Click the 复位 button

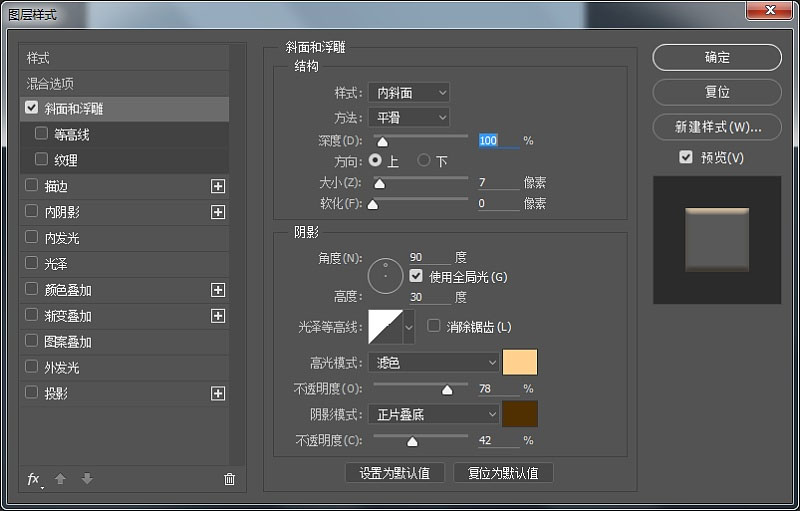click(x=717, y=92)
